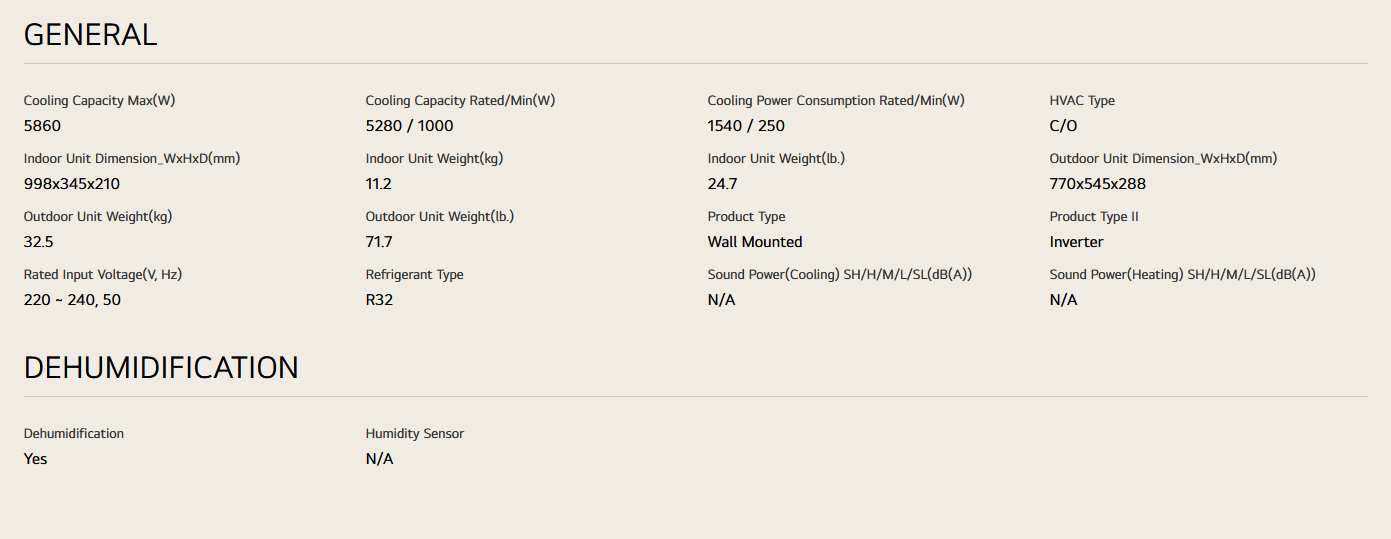Viewport: 1391px width, 539px height.
Task: Click the DEHUMIDIFICATION section heading
Action: point(161,368)
